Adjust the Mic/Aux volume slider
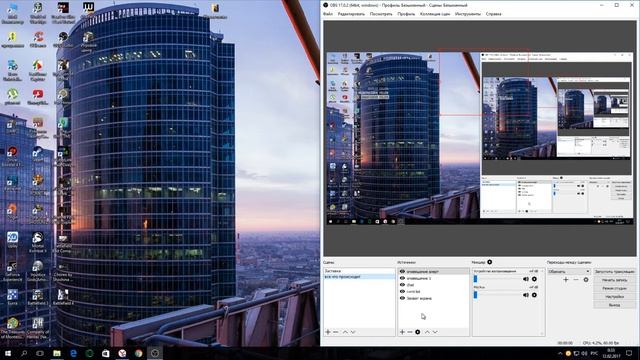 [497, 295]
